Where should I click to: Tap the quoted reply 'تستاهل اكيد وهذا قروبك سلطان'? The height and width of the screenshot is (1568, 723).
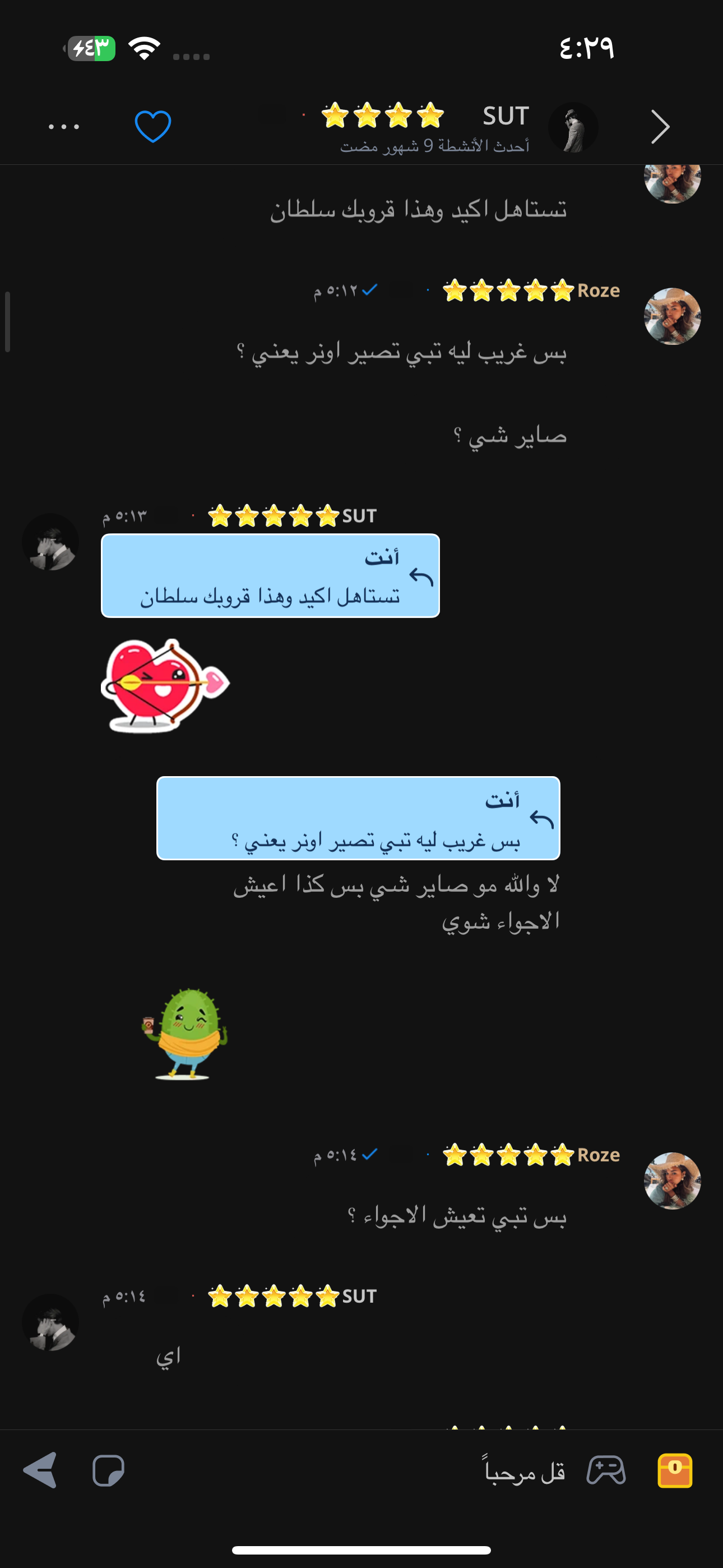(270, 576)
